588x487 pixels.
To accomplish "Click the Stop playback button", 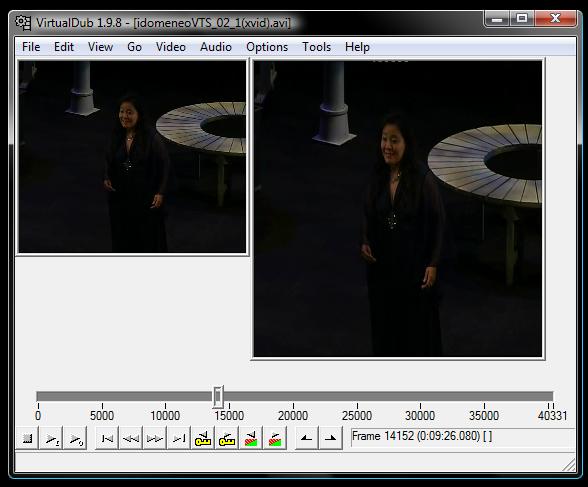I will [x=27, y=438].
